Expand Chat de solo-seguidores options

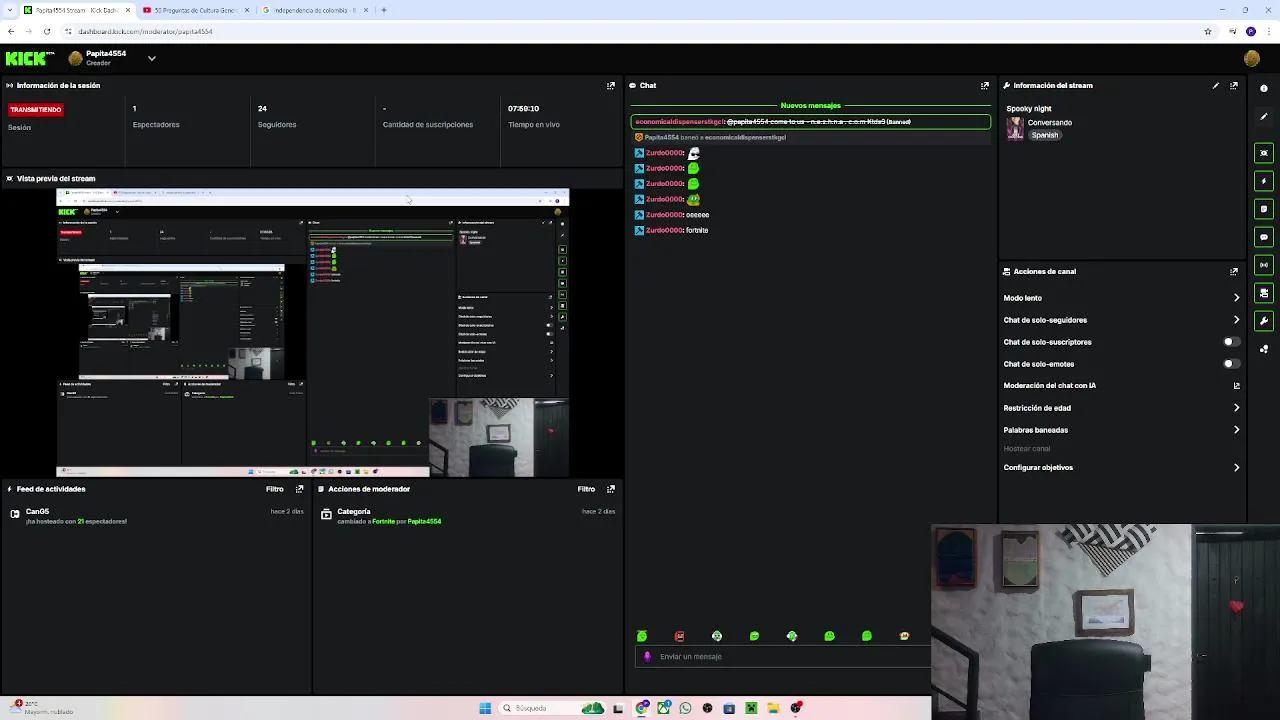pos(1236,320)
